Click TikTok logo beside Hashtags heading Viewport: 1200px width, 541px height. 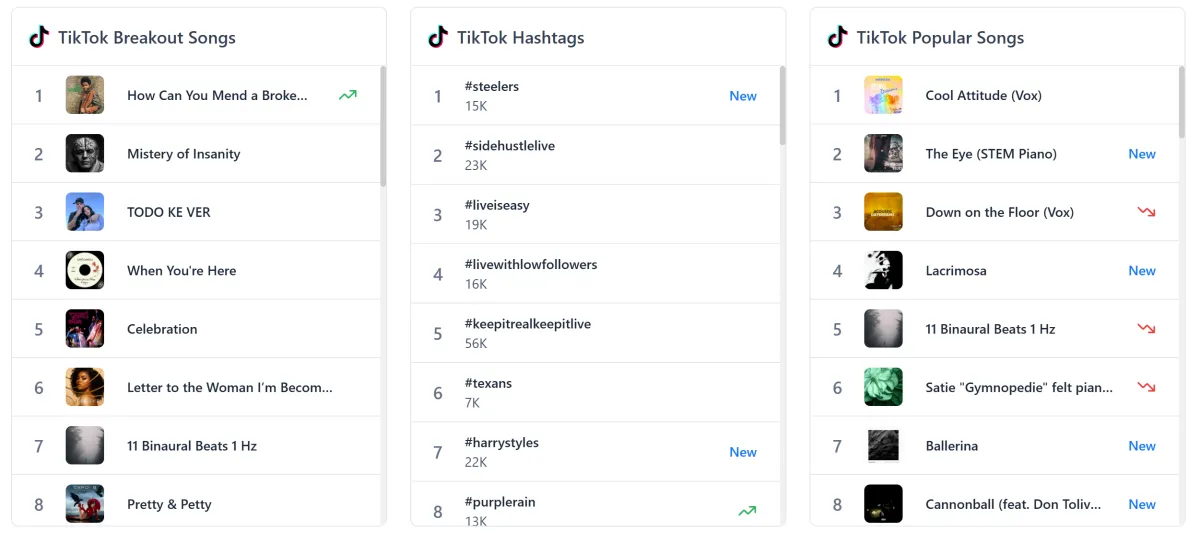(x=438, y=38)
